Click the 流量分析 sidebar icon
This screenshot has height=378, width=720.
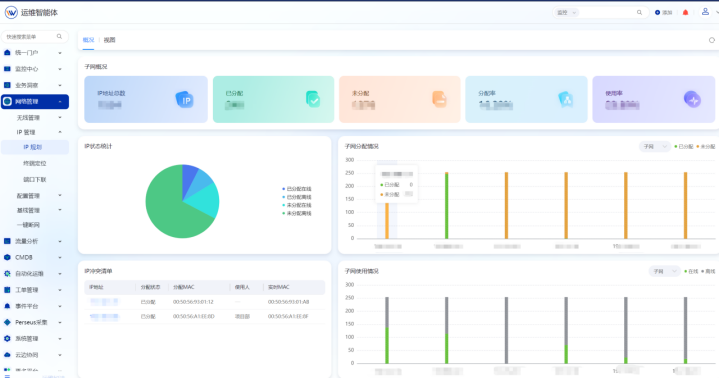point(7,241)
